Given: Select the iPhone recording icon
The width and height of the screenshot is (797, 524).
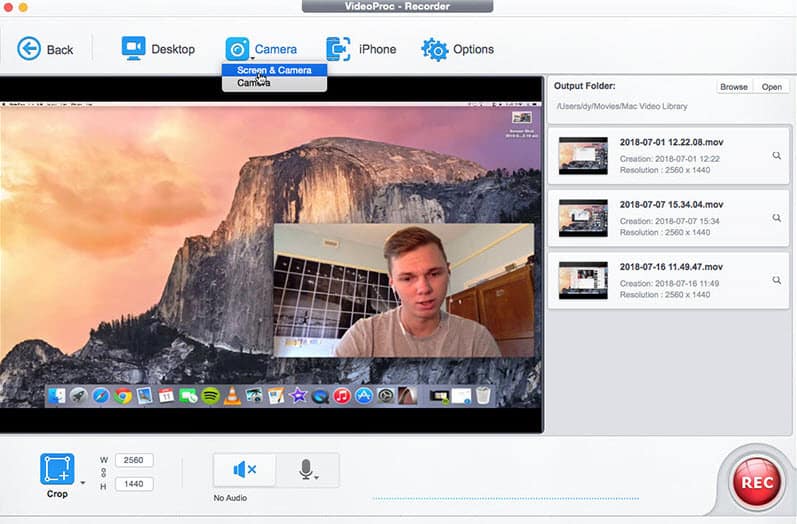Looking at the screenshot, I should (338, 48).
